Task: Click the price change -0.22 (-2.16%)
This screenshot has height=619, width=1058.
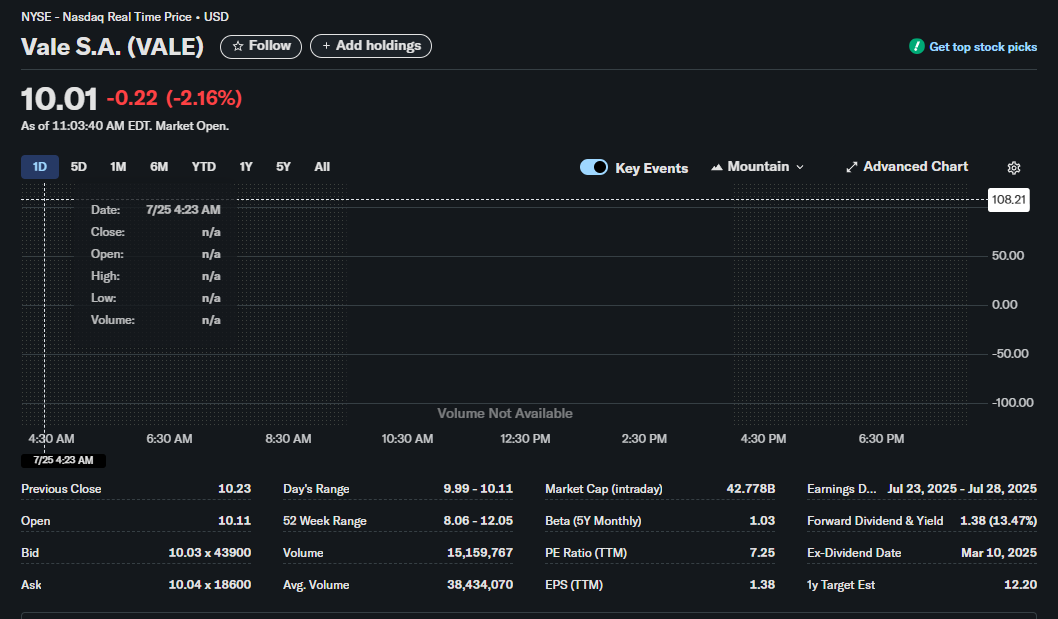Action: (174, 99)
